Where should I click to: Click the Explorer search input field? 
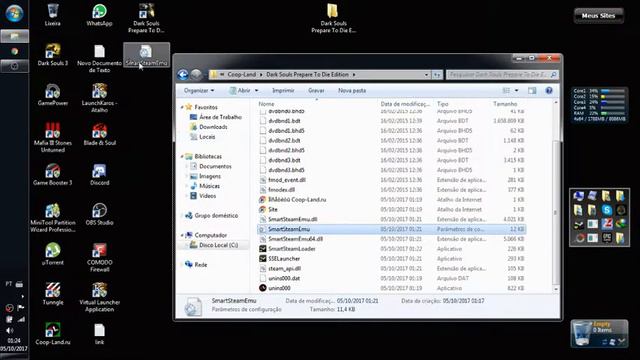[502, 75]
